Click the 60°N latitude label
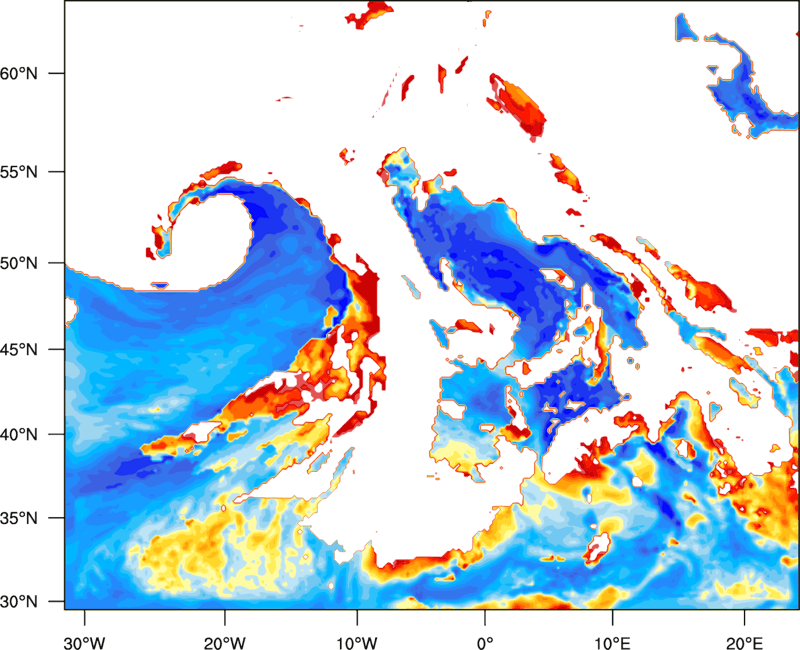 19,73
